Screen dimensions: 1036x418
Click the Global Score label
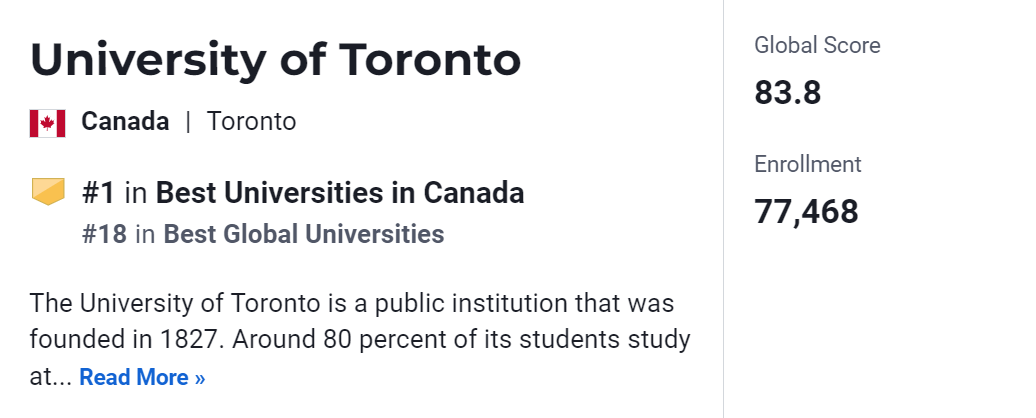pyautogui.click(x=817, y=45)
